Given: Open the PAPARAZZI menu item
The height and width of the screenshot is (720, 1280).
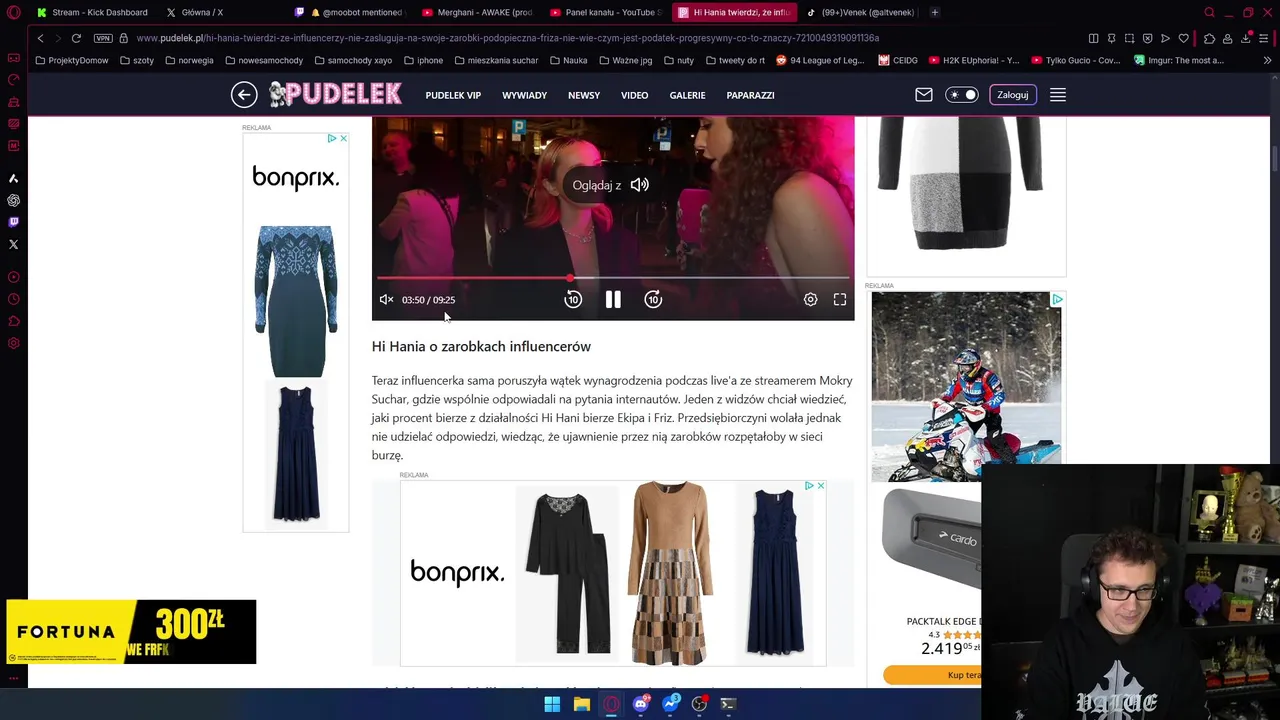Looking at the screenshot, I should (x=750, y=95).
